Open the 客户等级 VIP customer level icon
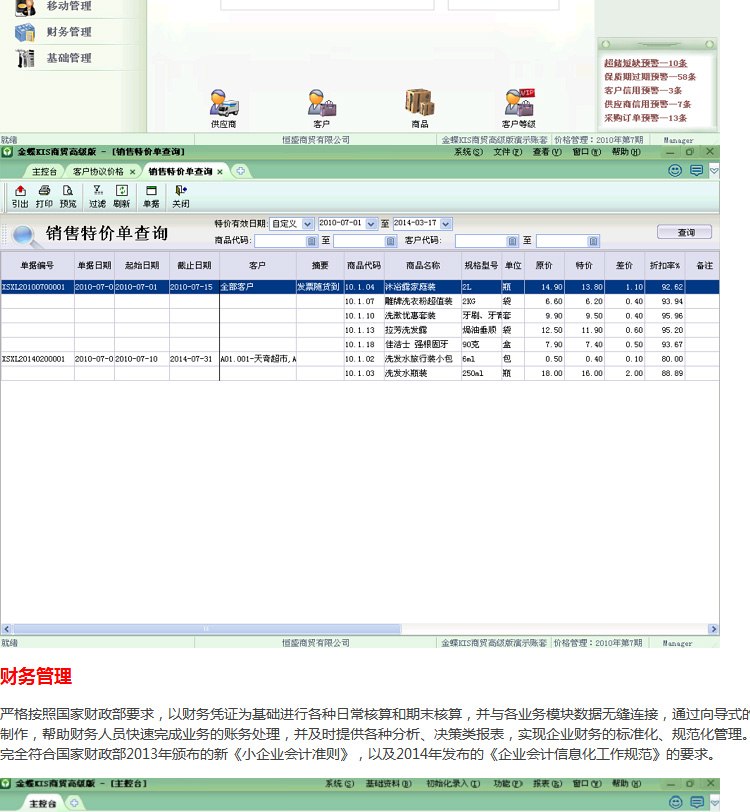Image resolution: width=750 pixels, height=812 pixels. (x=519, y=104)
